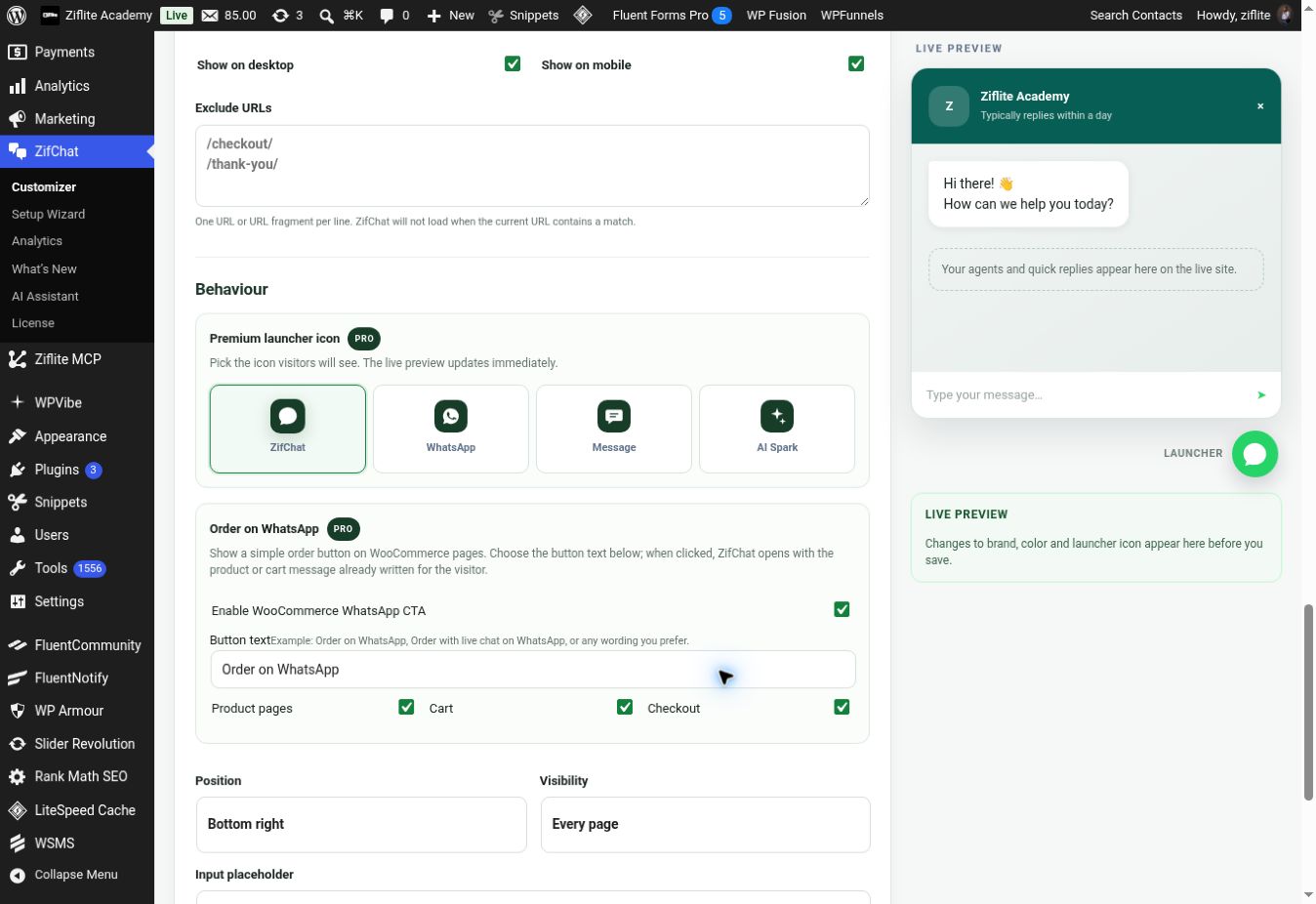Choose the WhatsApp launcher icon

click(x=451, y=429)
